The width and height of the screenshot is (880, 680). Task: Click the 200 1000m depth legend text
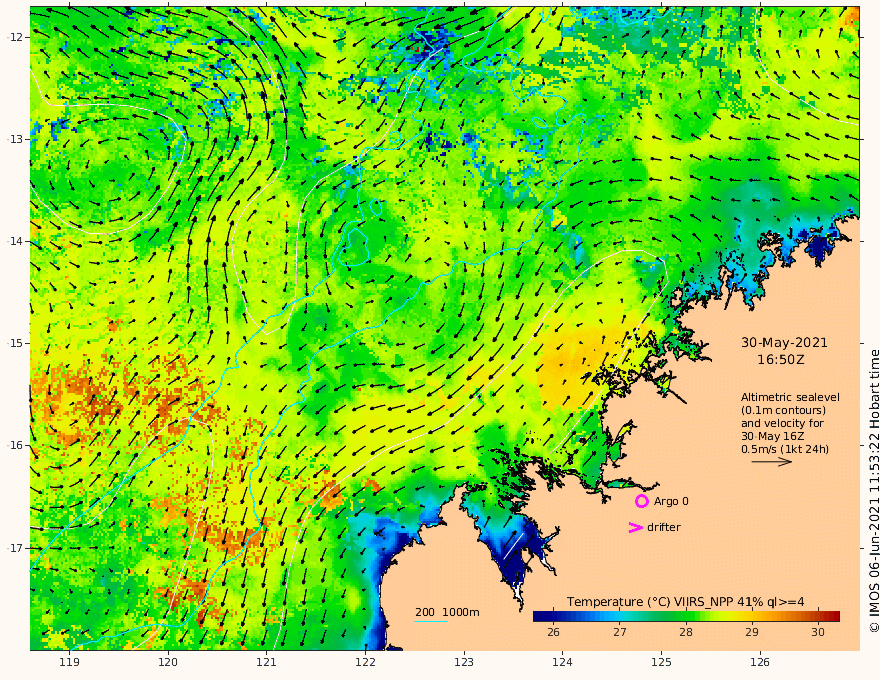(447, 612)
